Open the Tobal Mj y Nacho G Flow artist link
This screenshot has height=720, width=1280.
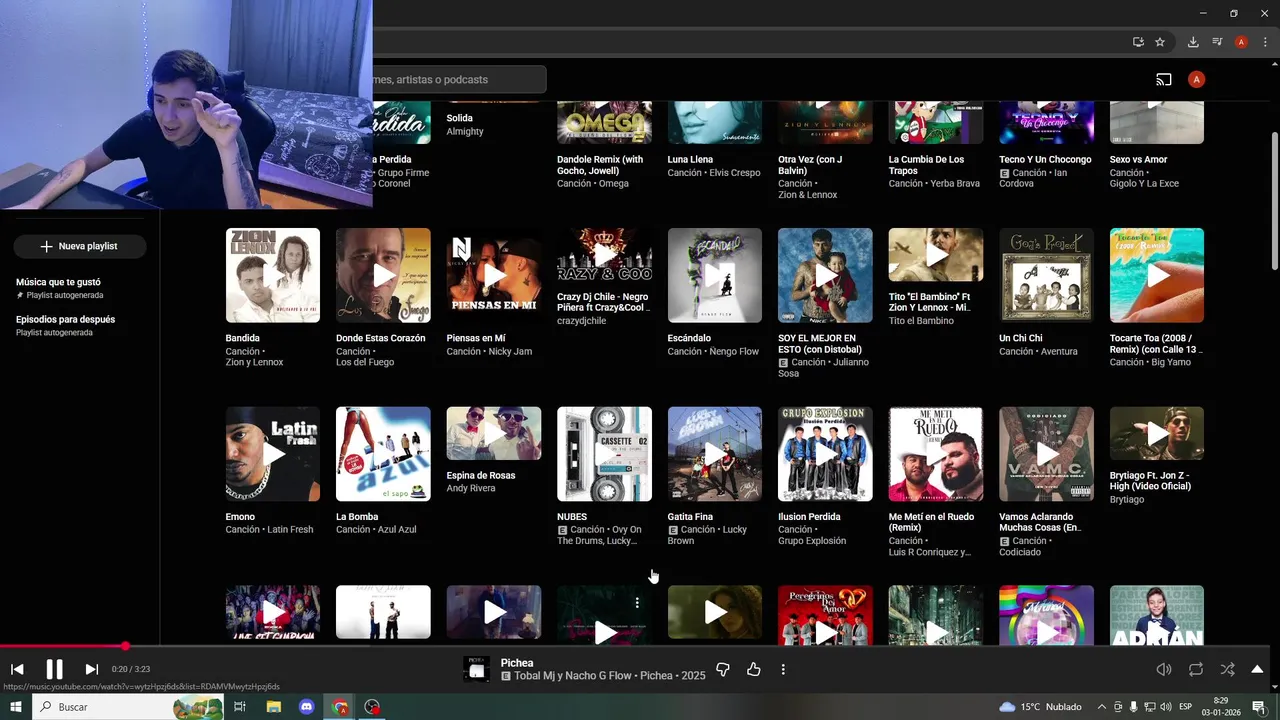click(x=574, y=675)
